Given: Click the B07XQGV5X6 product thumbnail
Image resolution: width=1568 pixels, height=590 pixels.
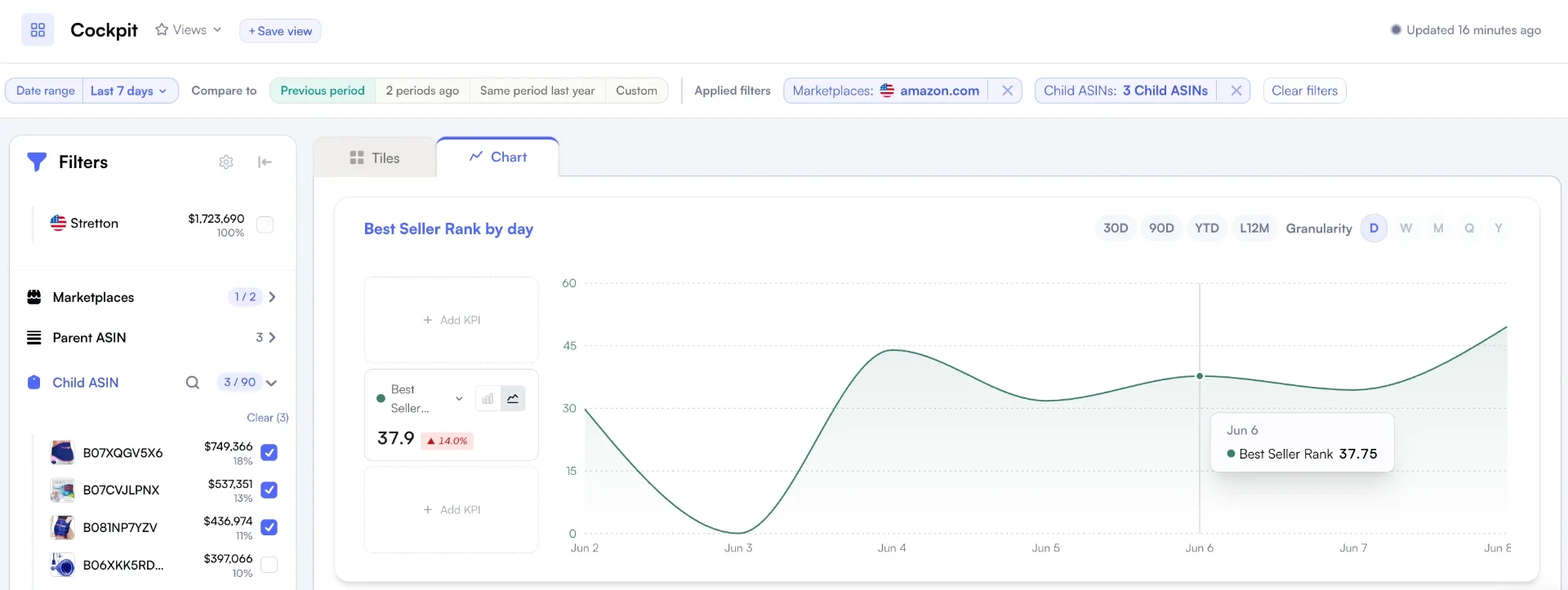Looking at the screenshot, I should [62, 452].
